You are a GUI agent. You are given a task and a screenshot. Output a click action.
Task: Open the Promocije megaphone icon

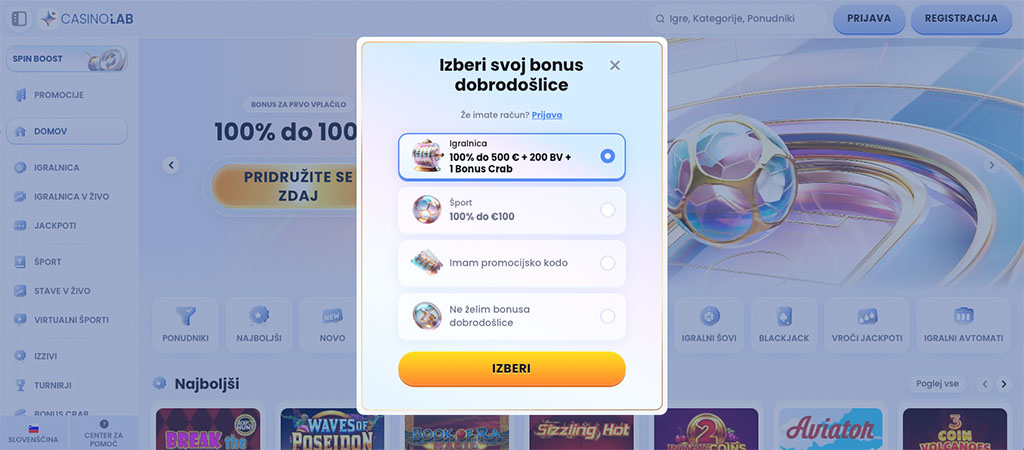point(21,95)
